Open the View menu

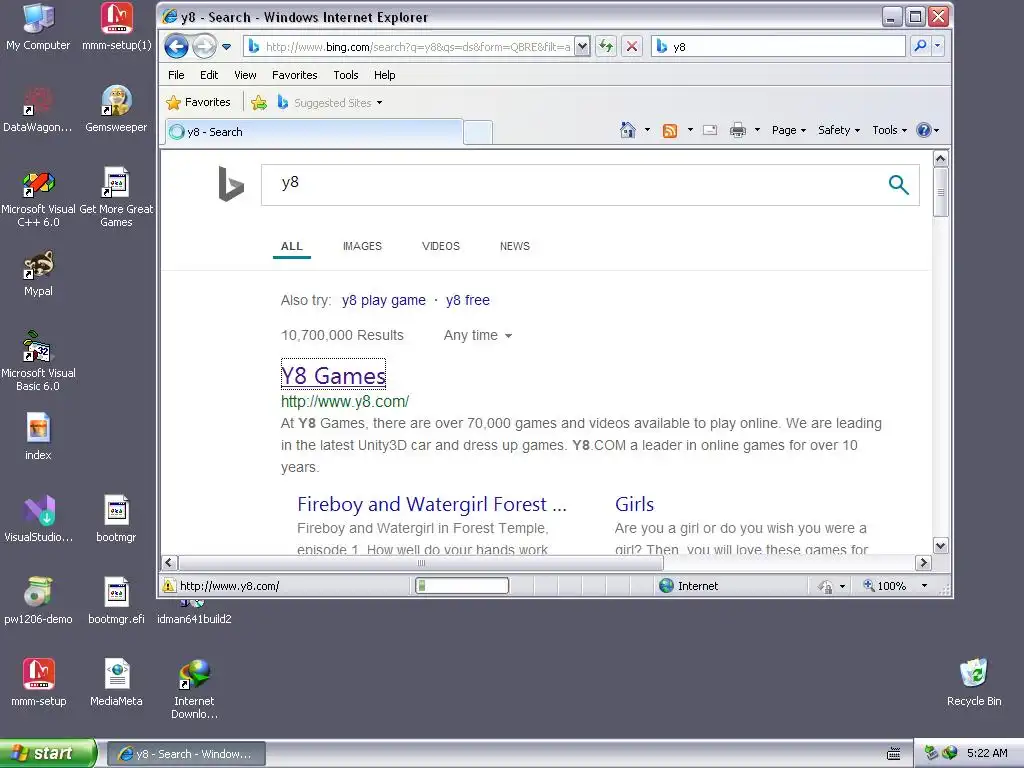click(245, 75)
